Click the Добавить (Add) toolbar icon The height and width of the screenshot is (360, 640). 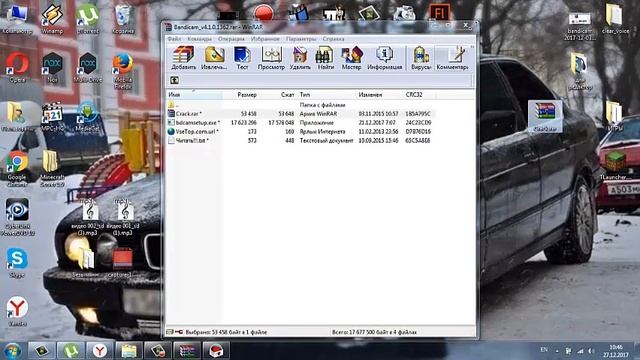pyautogui.click(x=183, y=58)
